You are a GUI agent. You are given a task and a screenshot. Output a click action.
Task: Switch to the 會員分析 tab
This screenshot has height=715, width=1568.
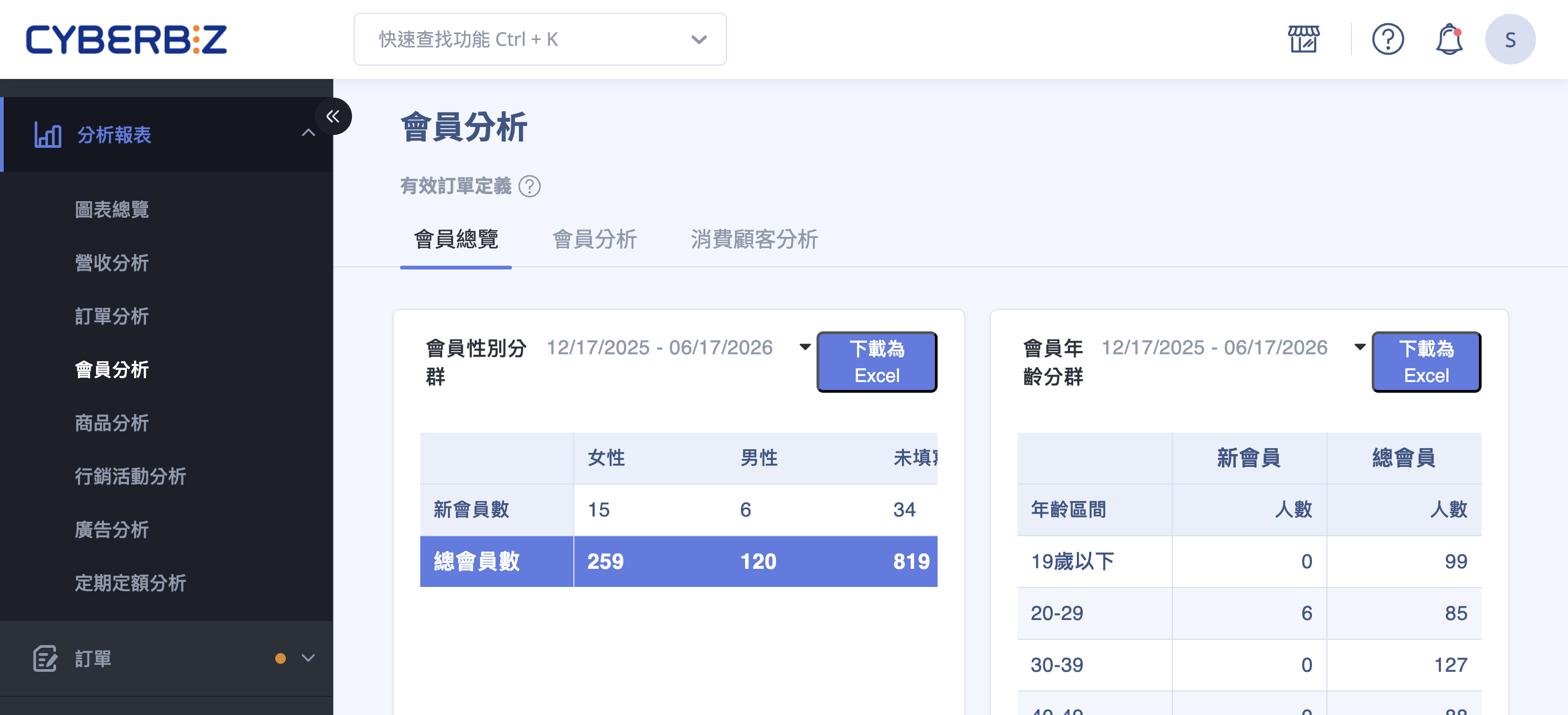tap(594, 240)
